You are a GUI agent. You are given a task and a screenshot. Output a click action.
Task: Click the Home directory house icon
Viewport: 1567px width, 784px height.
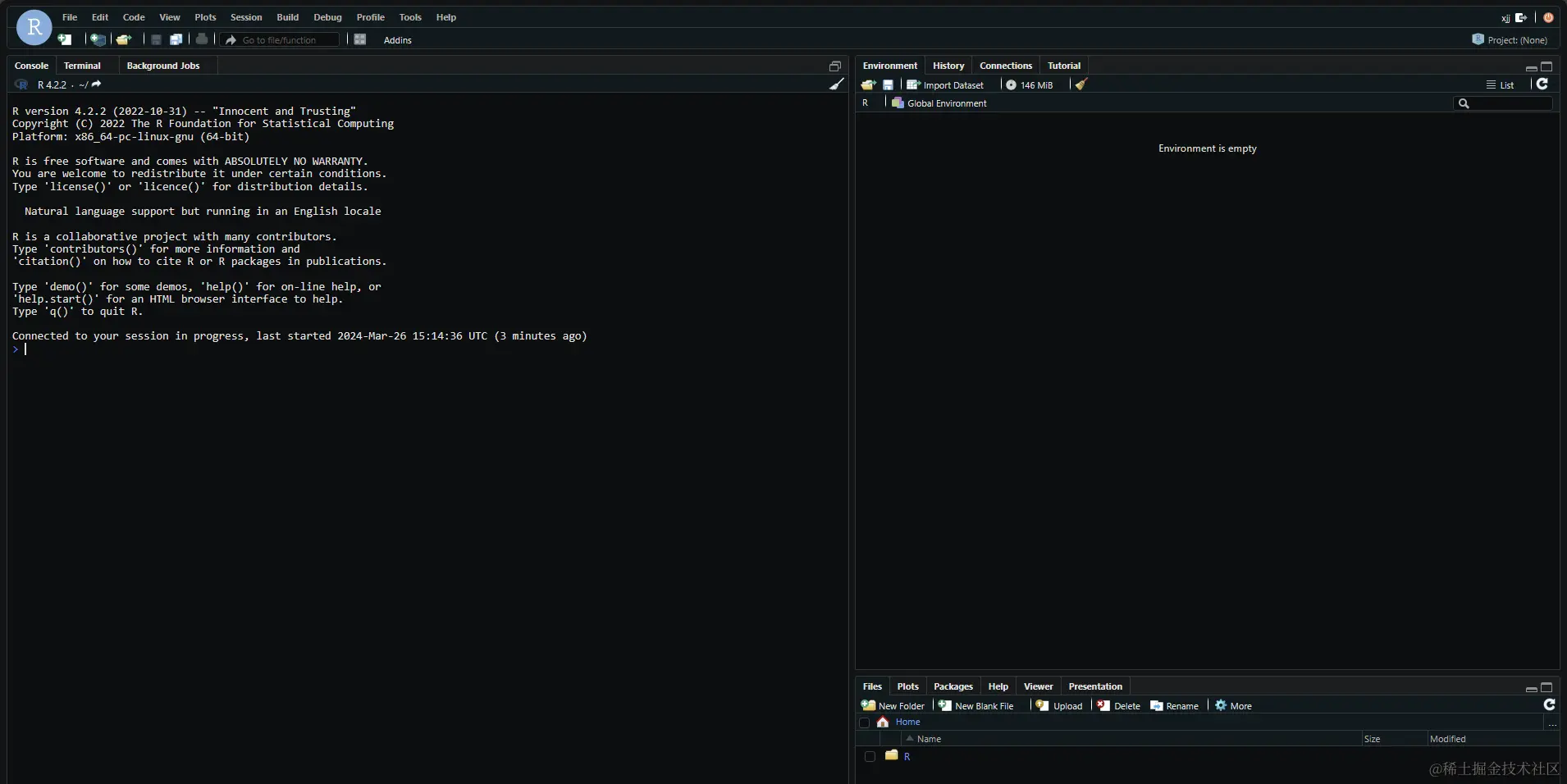pos(883,722)
